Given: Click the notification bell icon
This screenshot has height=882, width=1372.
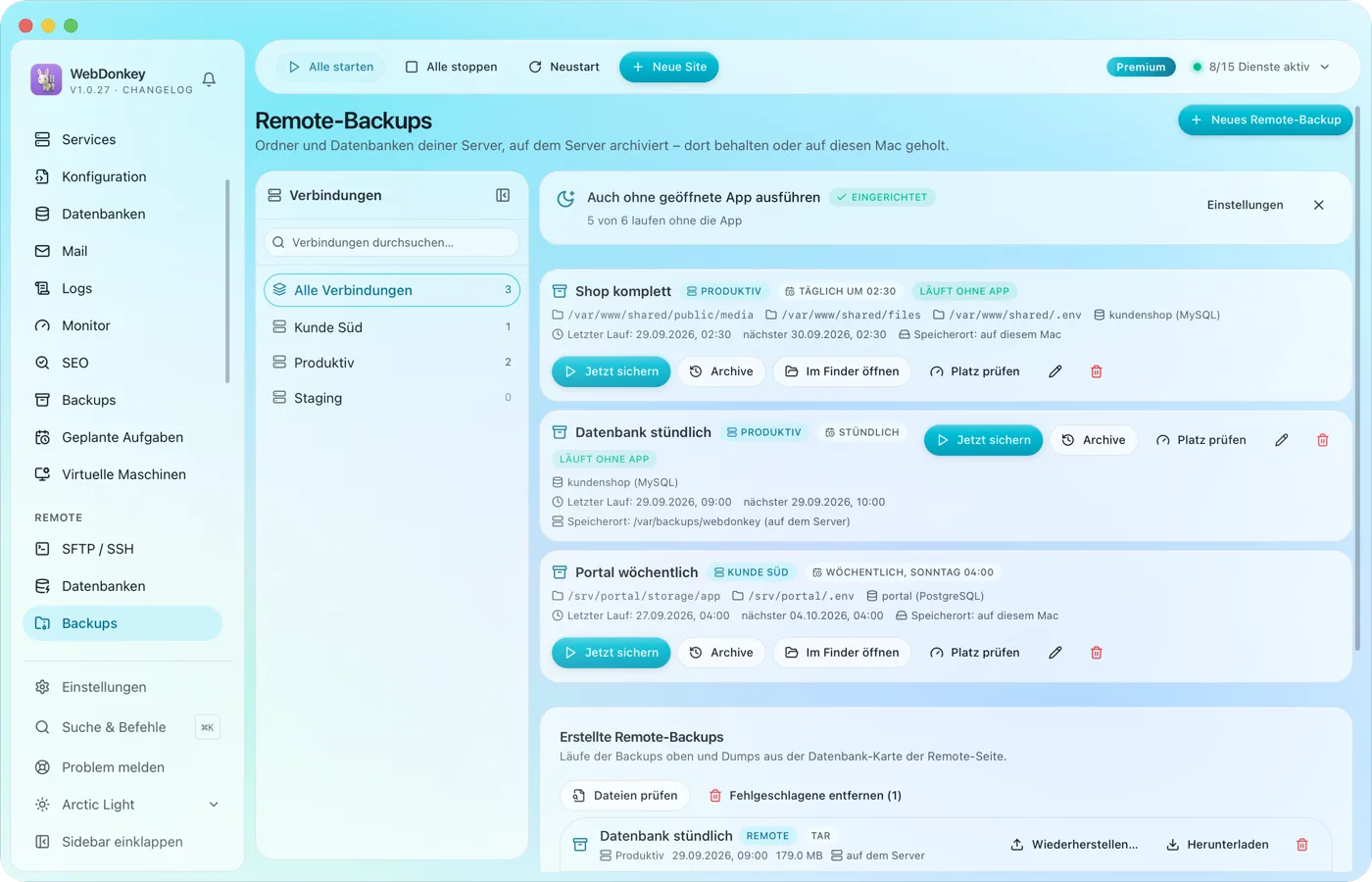Looking at the screenshot, I should [209, 79].
